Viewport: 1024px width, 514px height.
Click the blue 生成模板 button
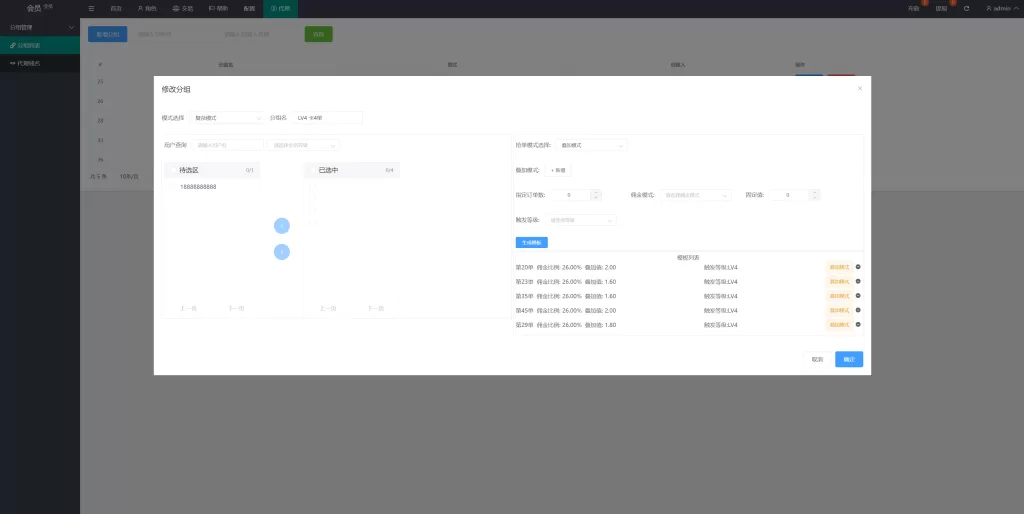tap(531, 242)
